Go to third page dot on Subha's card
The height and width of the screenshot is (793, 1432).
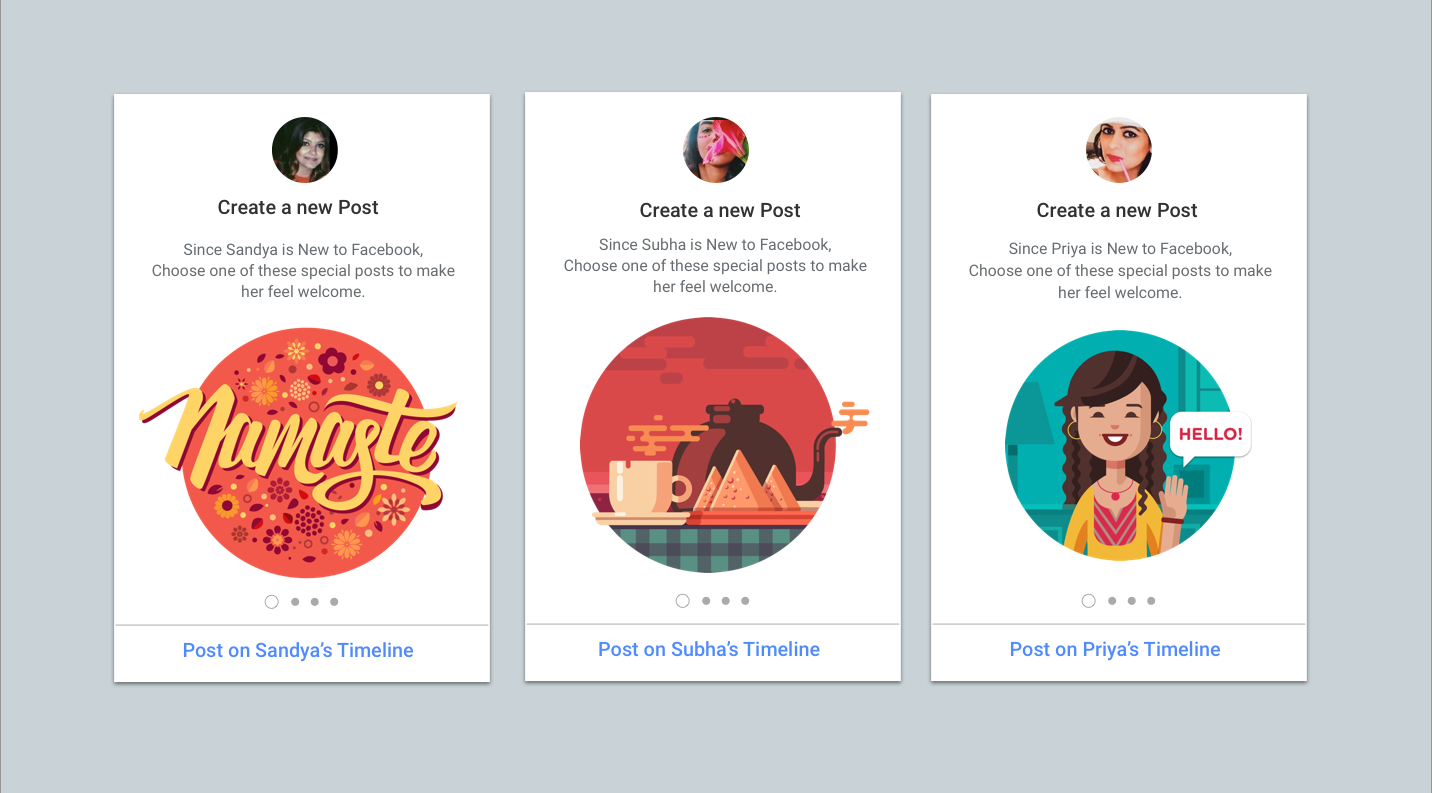726,601
